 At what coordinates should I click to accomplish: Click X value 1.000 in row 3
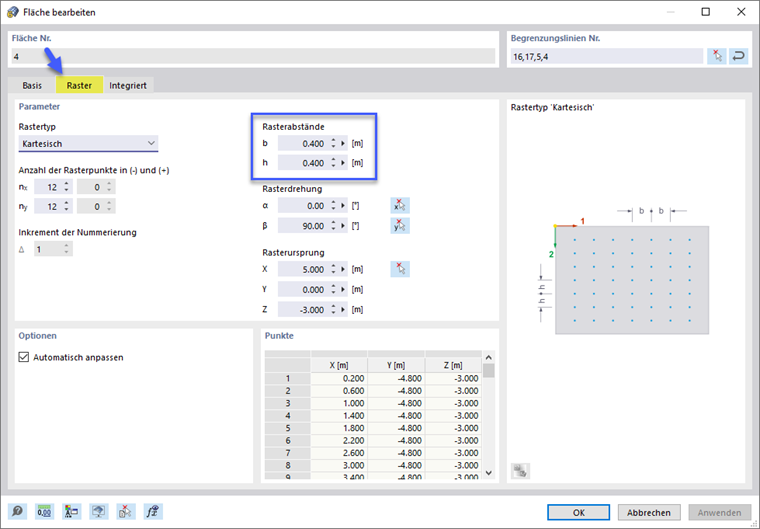point(339,403)
